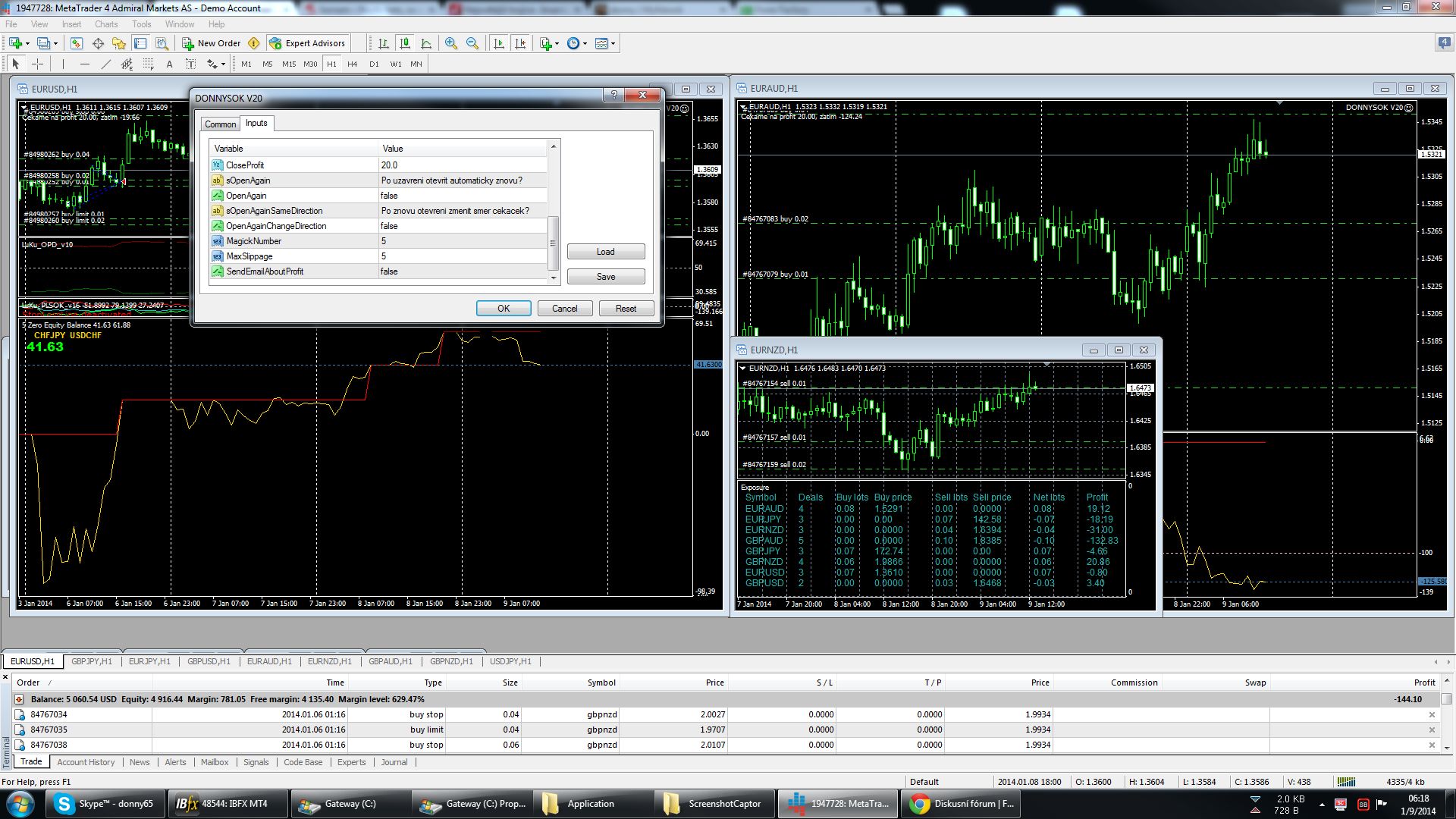Screen dimensions: 1456x819
Task: Click OK in DONNYSOK V20 dialog
Action: (504, 309)
